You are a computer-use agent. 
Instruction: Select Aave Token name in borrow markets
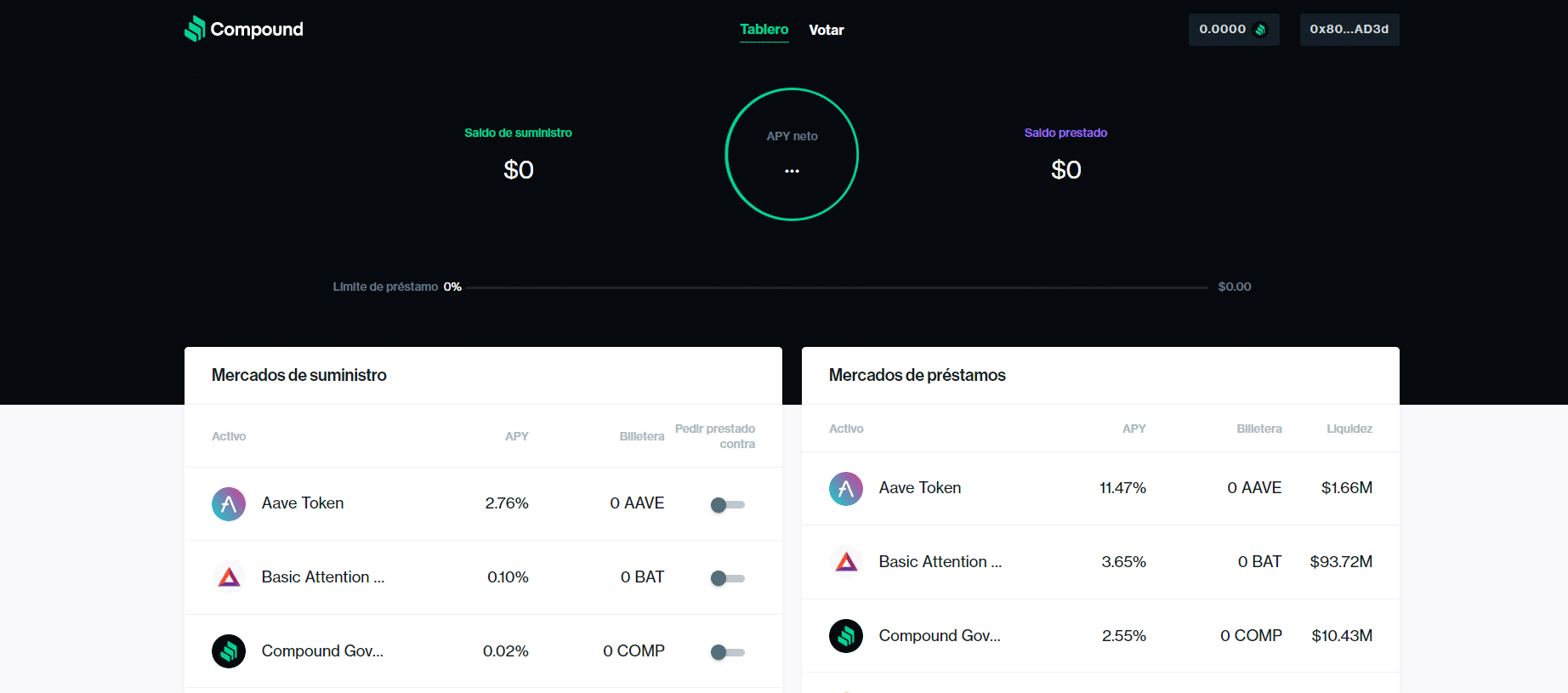pyautogui.click(x=920, y=488)
